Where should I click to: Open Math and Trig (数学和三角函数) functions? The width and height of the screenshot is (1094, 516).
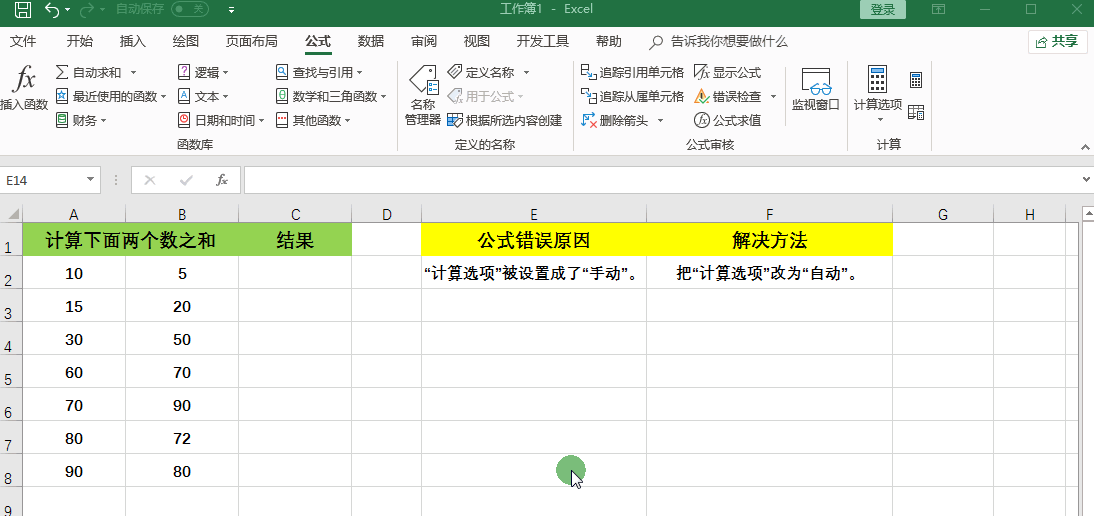(331, 96)
